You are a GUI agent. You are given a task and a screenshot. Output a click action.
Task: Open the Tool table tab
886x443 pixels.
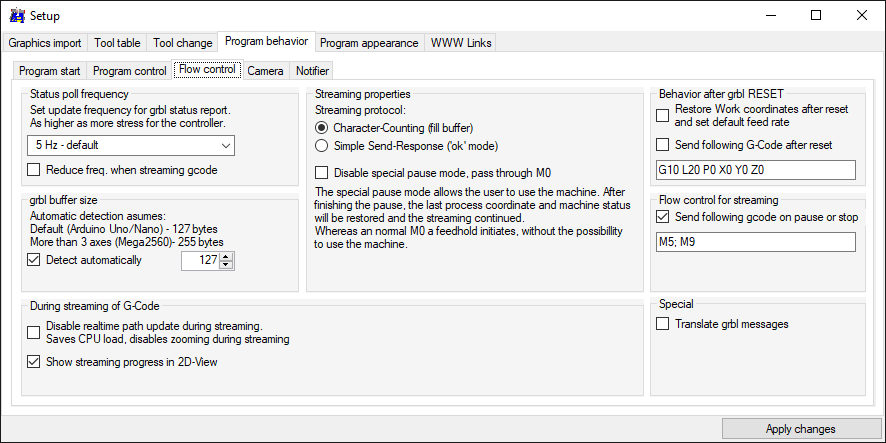tap(117, 43)
